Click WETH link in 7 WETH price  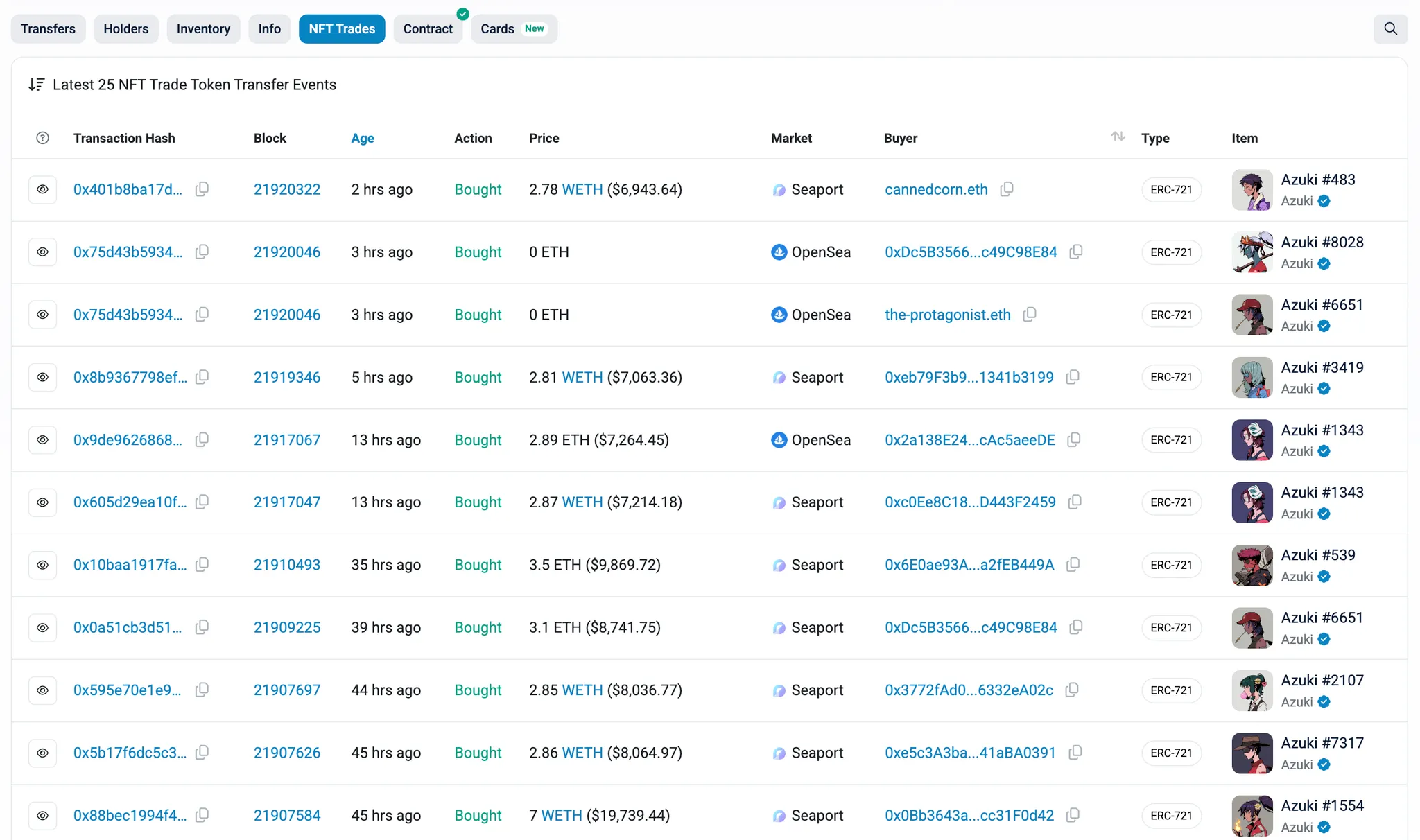pyautogui.click(x=562, y=815)
